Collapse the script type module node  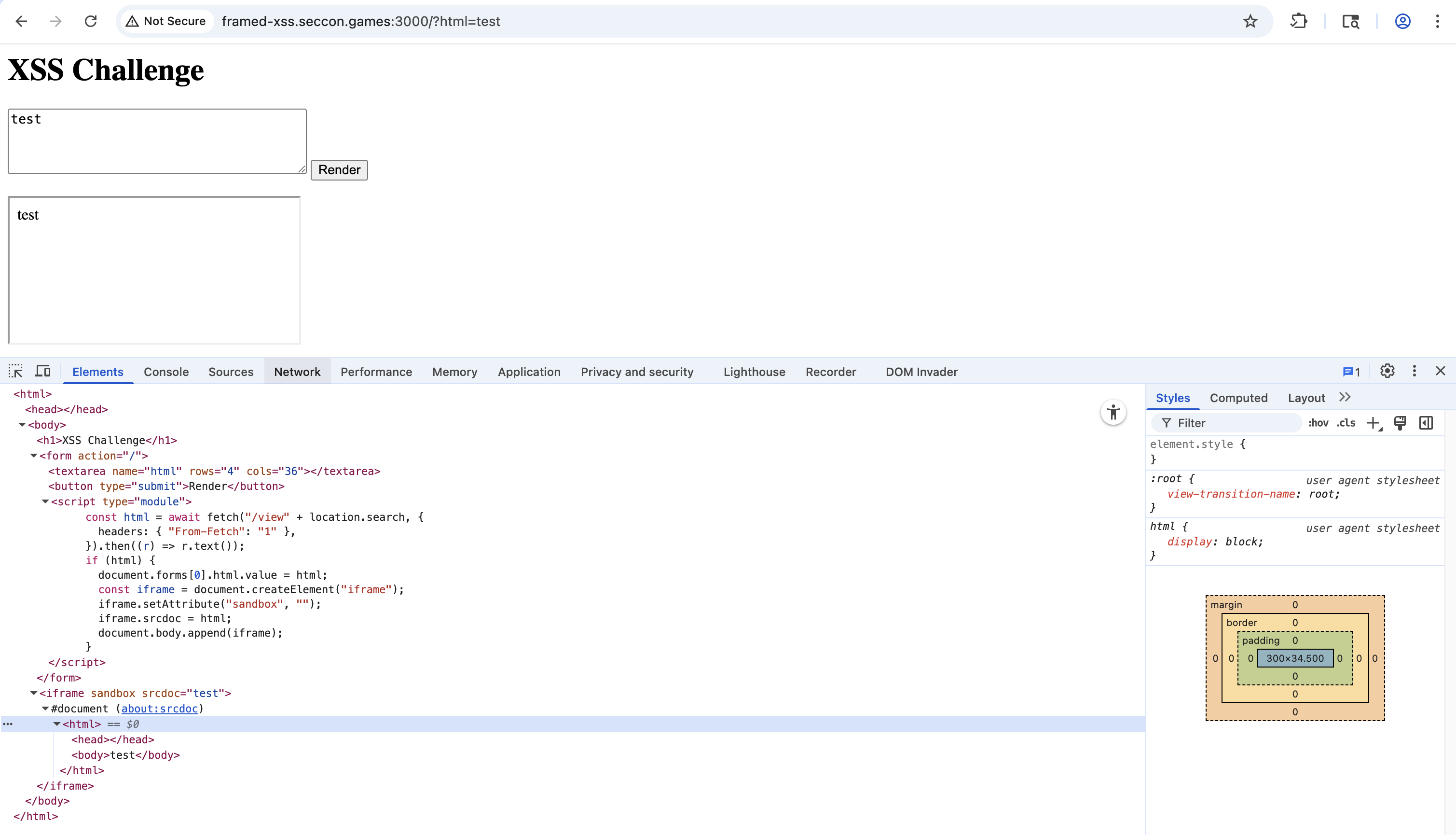tap(45, 502)
